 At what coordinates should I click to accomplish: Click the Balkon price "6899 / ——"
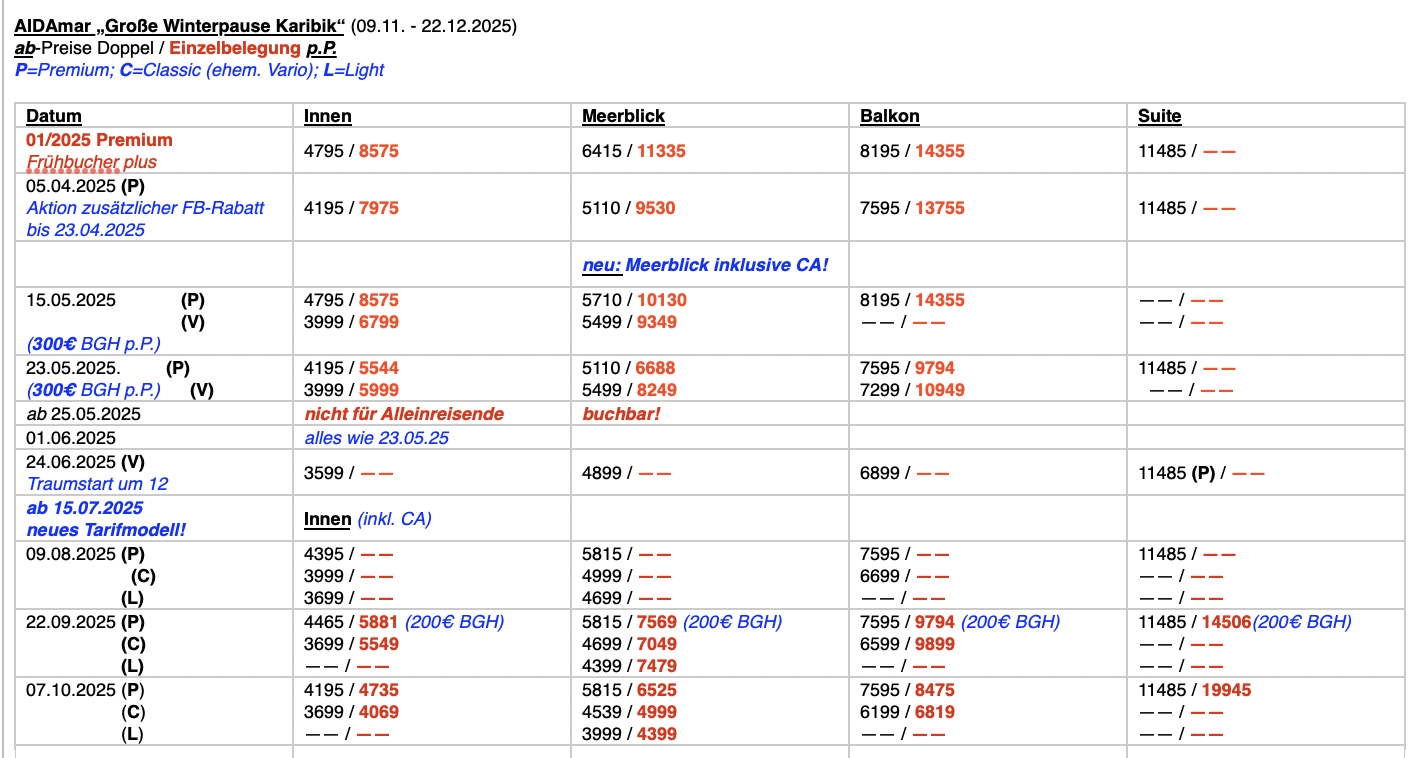(x=905, y=473)
